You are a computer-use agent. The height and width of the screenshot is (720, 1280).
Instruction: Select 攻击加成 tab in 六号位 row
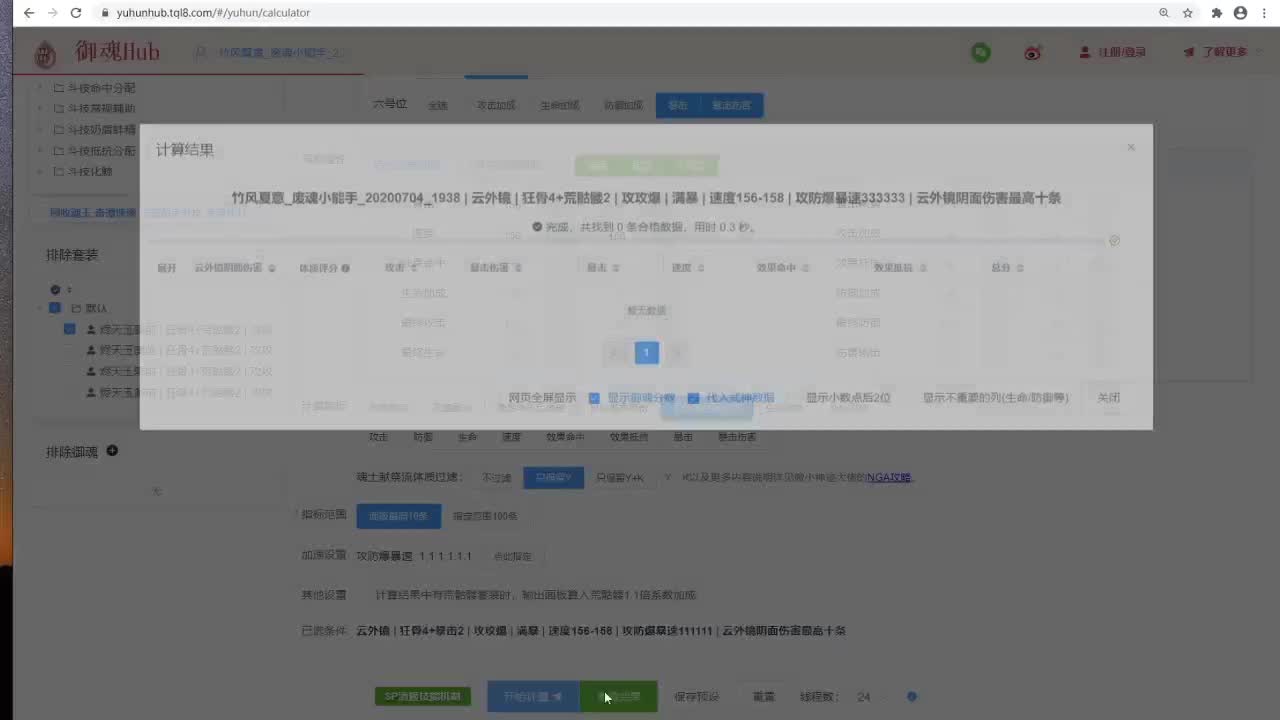click(496, 105)
